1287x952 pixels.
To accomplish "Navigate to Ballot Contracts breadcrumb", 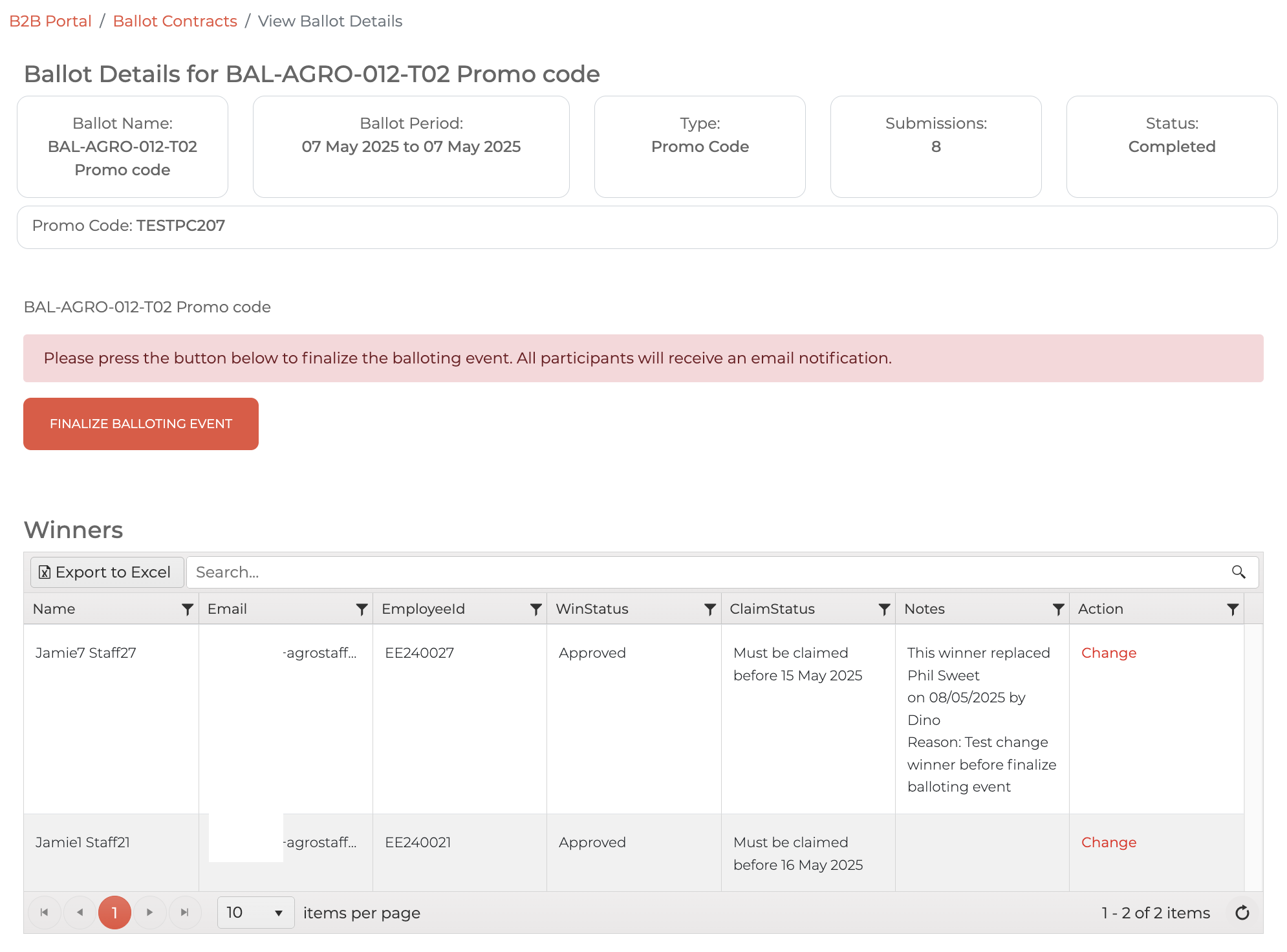I will pos(175,21).
